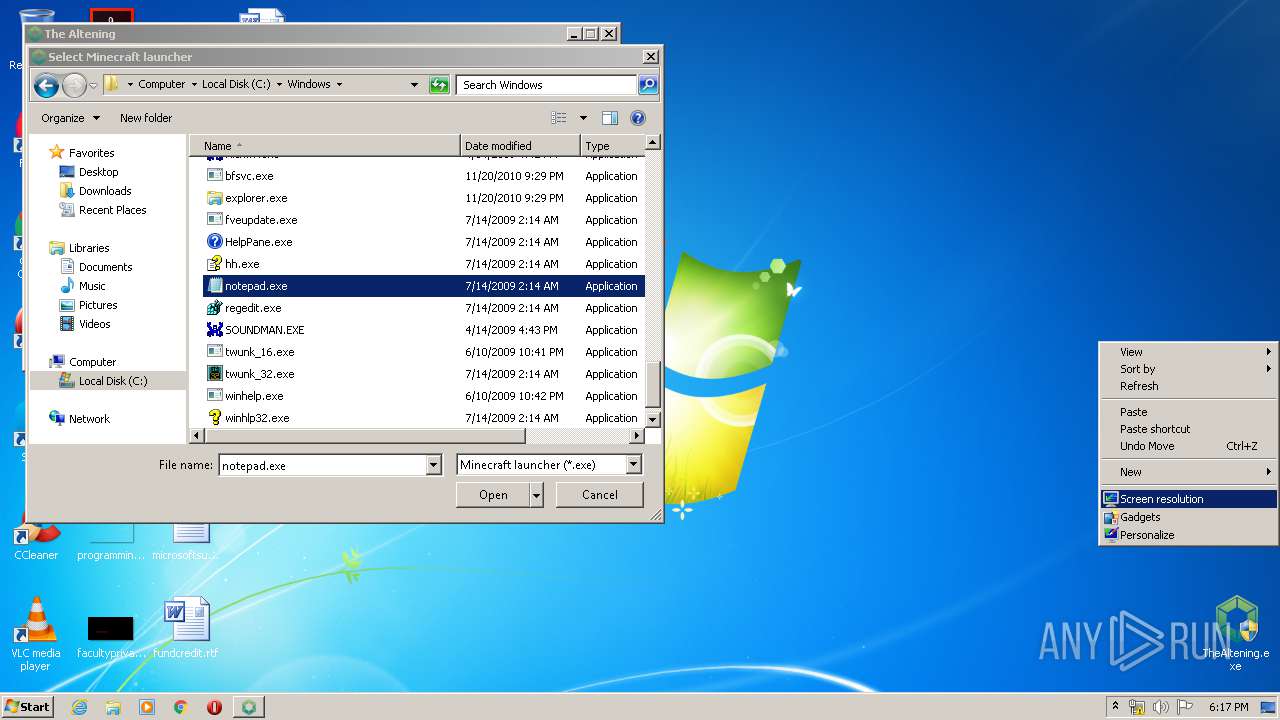The height and width of the screenshot is (720, 1280).
Task: Open Windows Explorer from the taskbar
Action: (113, 707)
